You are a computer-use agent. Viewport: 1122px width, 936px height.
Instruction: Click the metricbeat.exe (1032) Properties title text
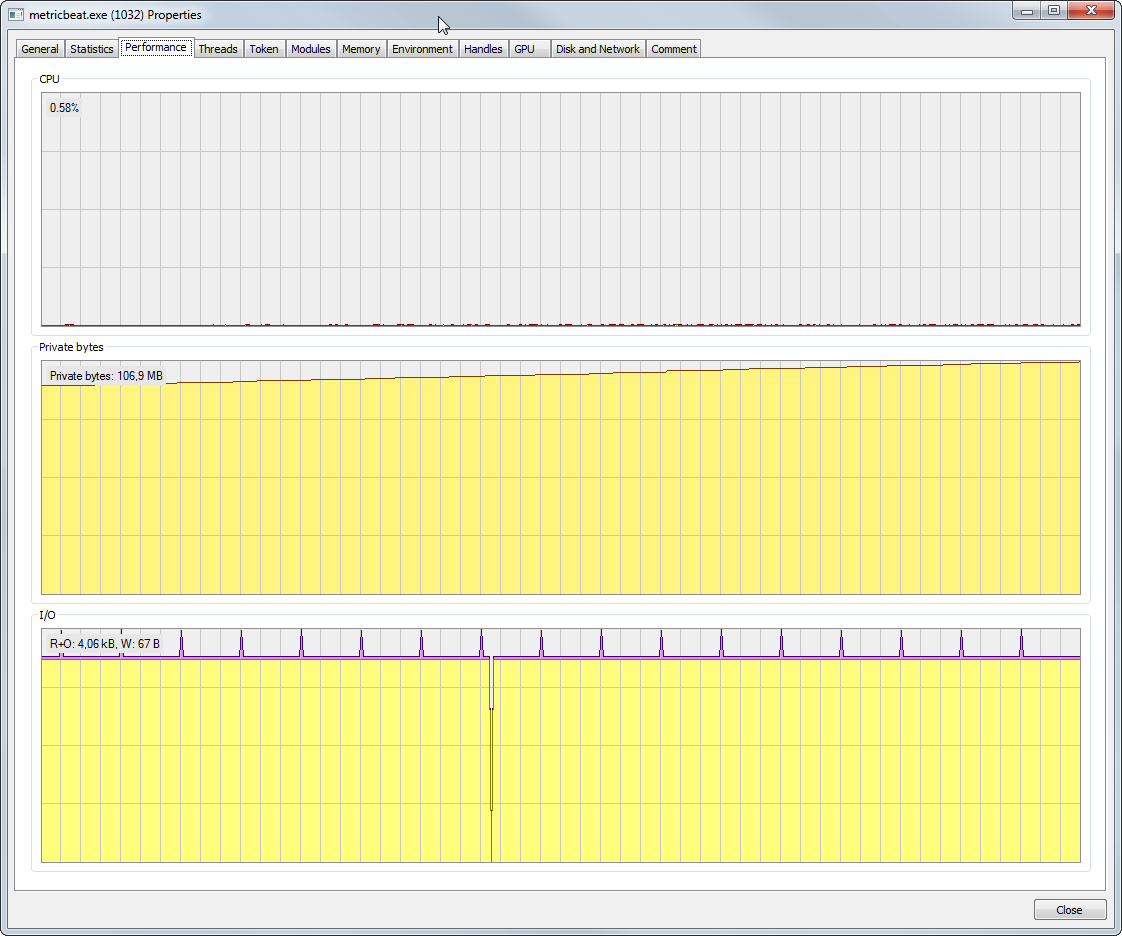(115, 14)
